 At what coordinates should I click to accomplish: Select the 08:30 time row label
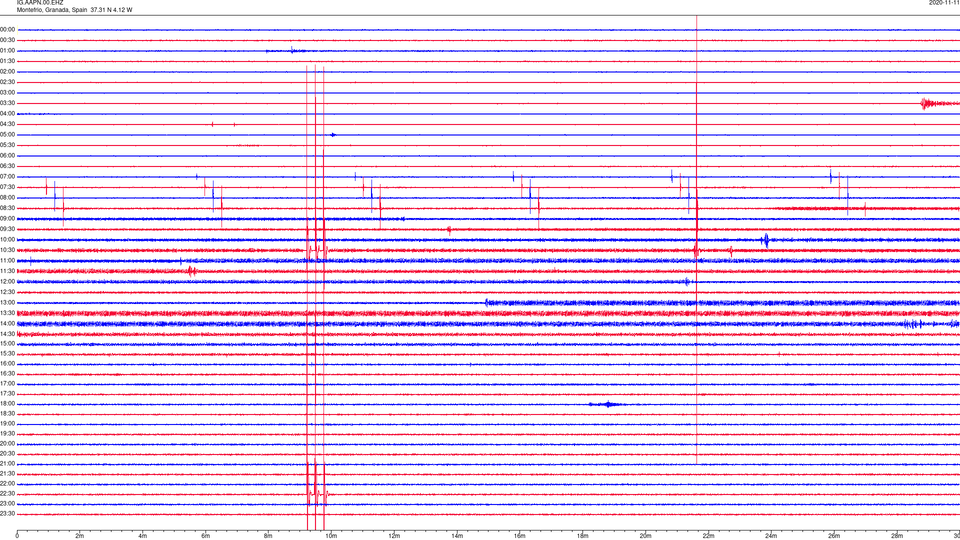[x=8, y=208]
